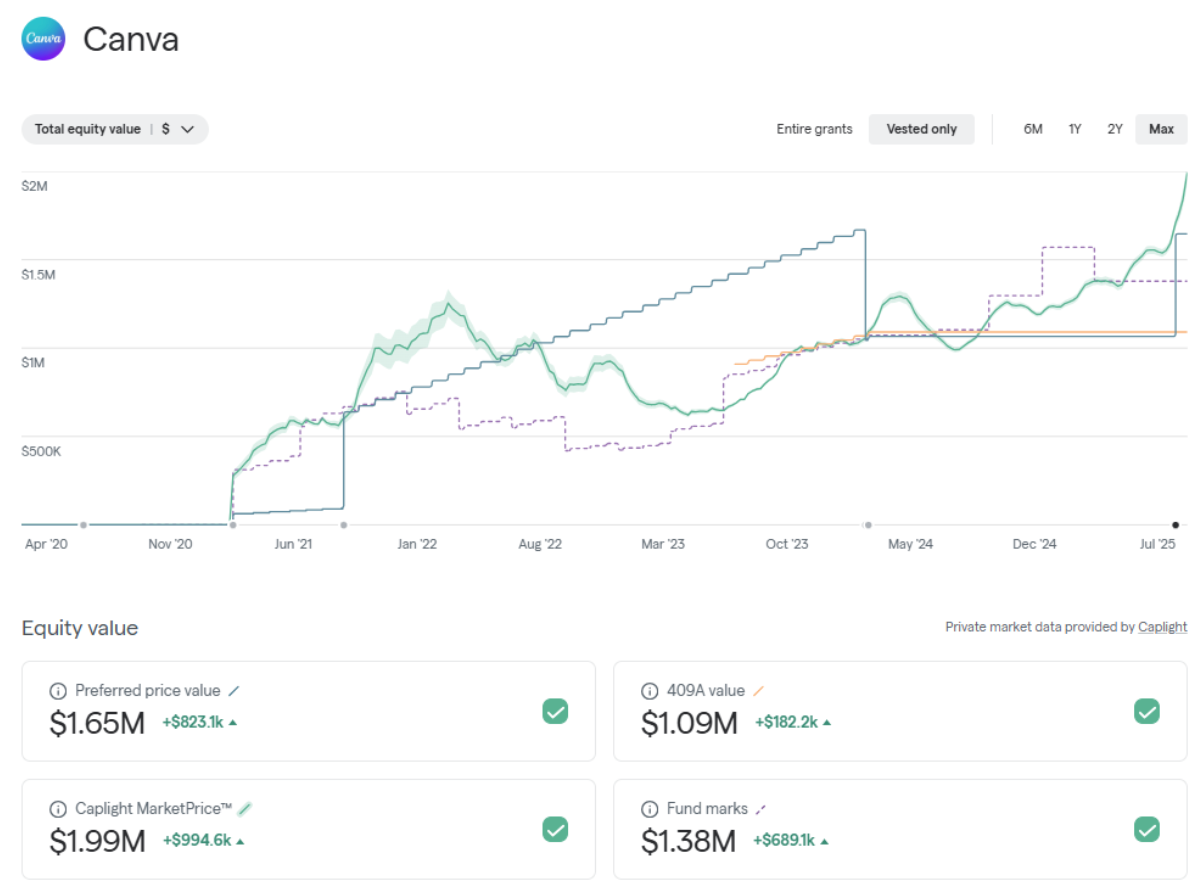This screenshot has height=894, width=1192.
Task: Uncheck the 409A value checkbox
Action: (x=1146, y=711)
